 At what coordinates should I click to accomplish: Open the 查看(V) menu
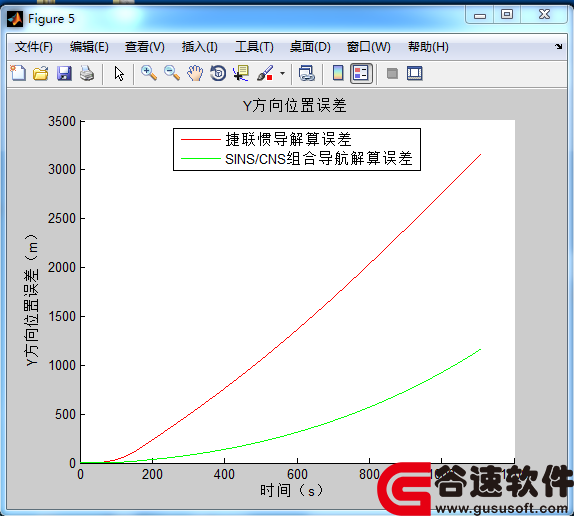click(145, 47)
